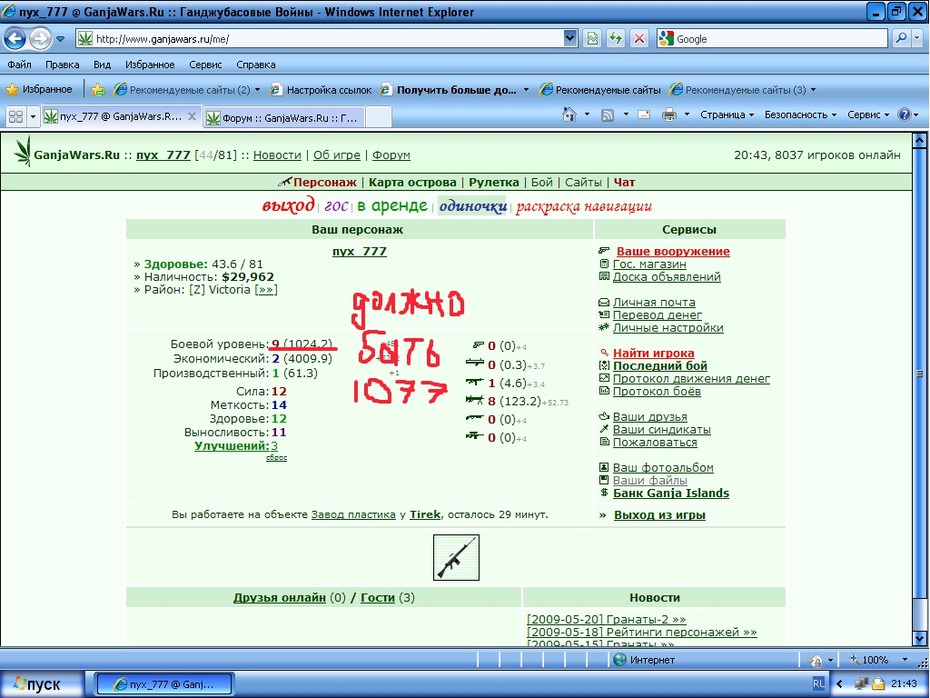Open the Справка menu
The image size is (930, 698).
coord(256,65)
